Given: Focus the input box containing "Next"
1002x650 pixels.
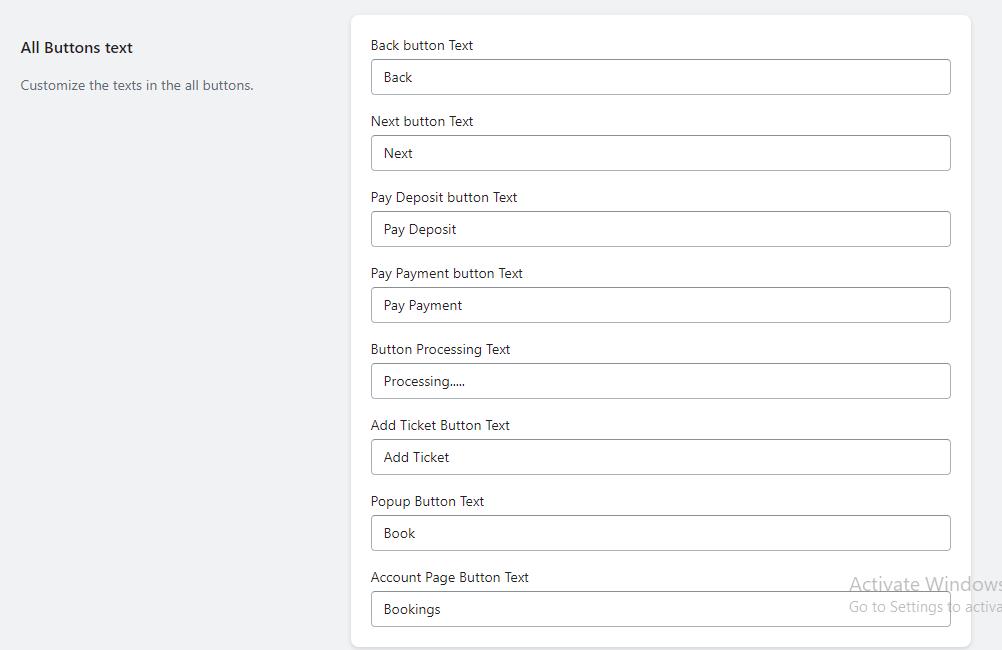Looking at the screenshot, I should pyautogui.click(x=660, y=153).
